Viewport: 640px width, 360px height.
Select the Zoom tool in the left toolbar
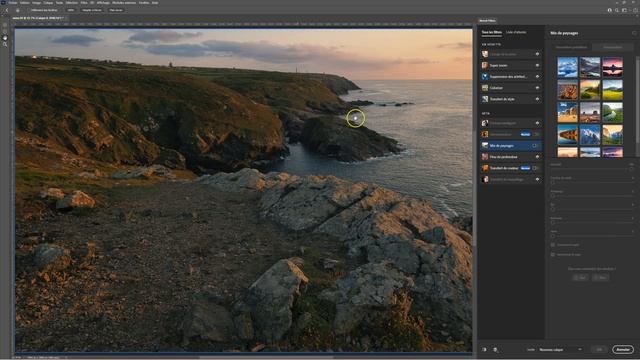click(x=5, y=44)
